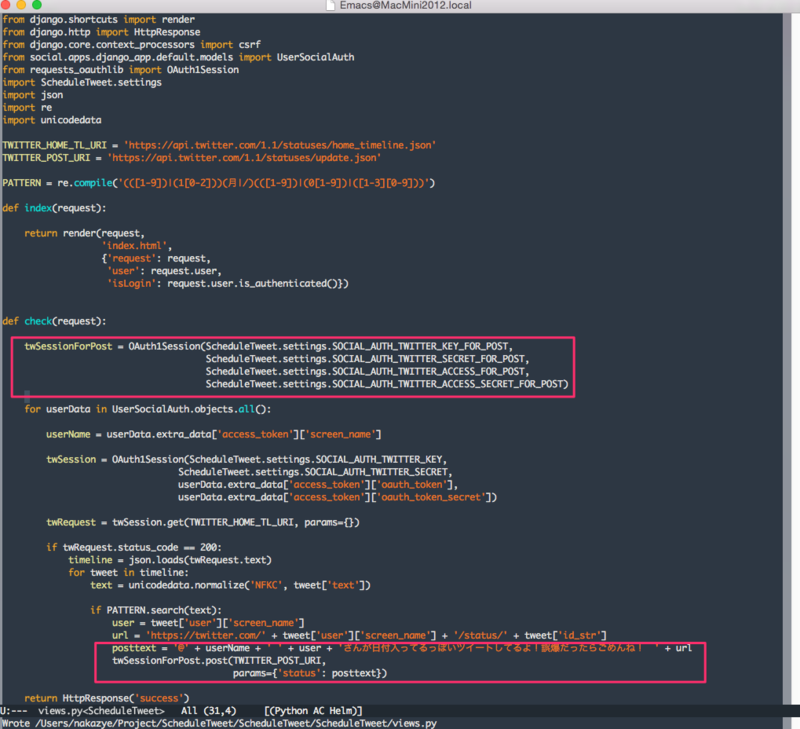Click 'OAuth1Session' in the requests_oauthlib import line
The width and height of the screenshot is (800, 729).
(x=203, y=69)
